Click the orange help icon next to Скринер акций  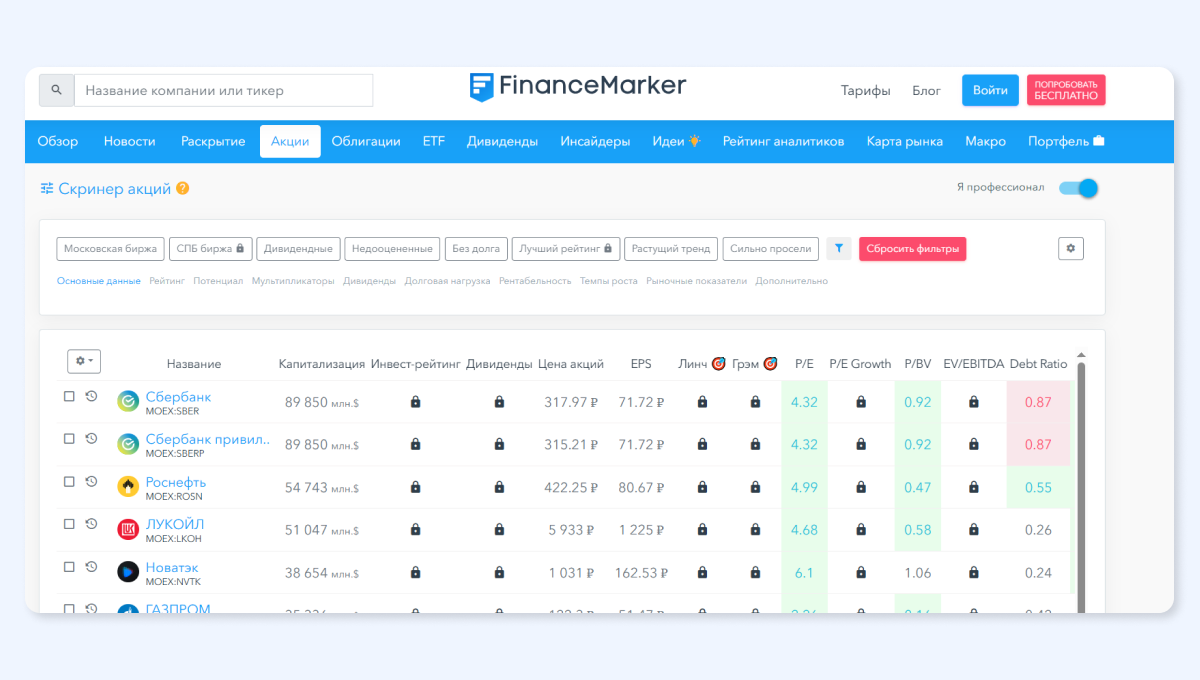(183, 189)
